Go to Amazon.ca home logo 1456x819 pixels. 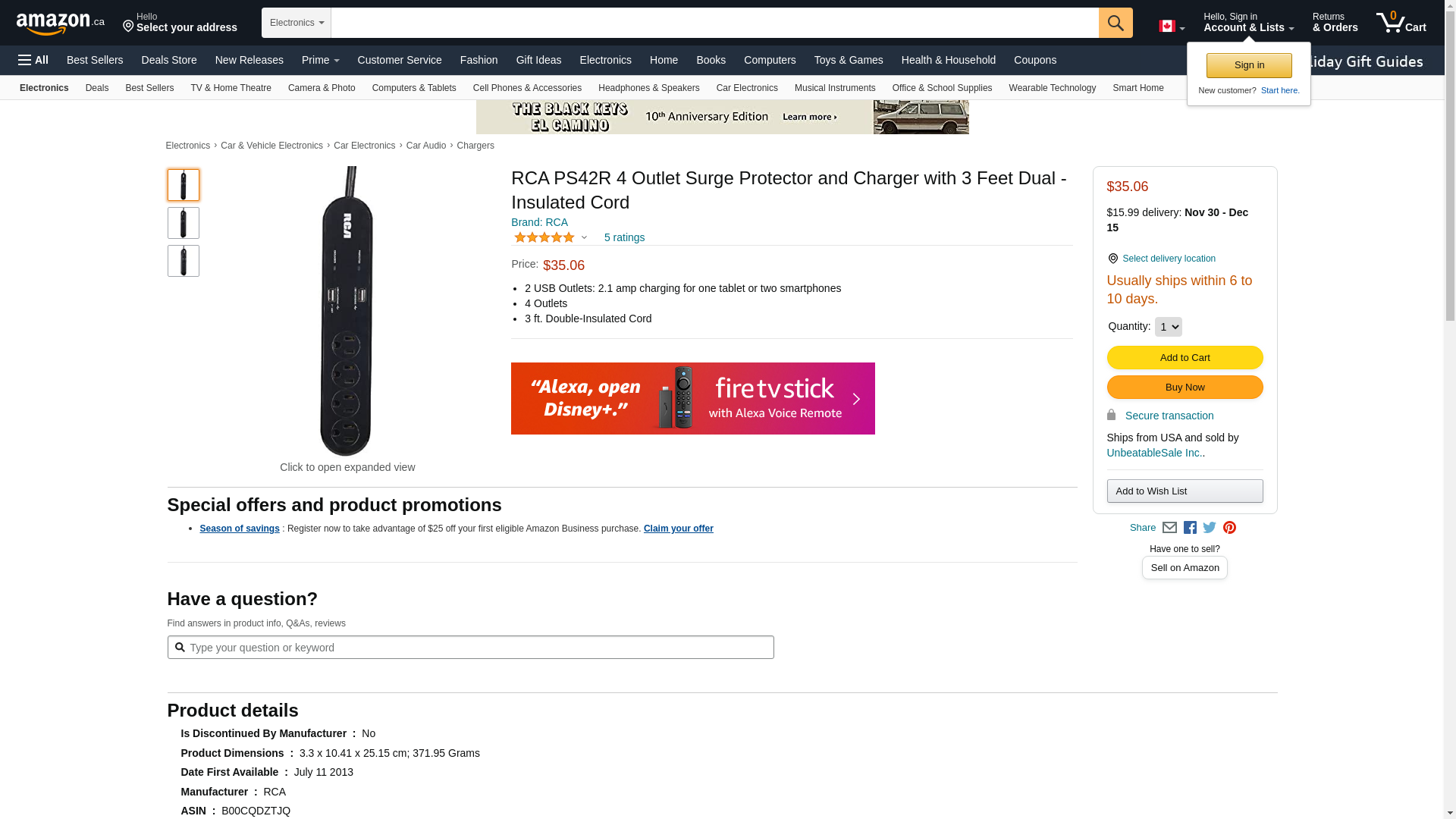60,24
